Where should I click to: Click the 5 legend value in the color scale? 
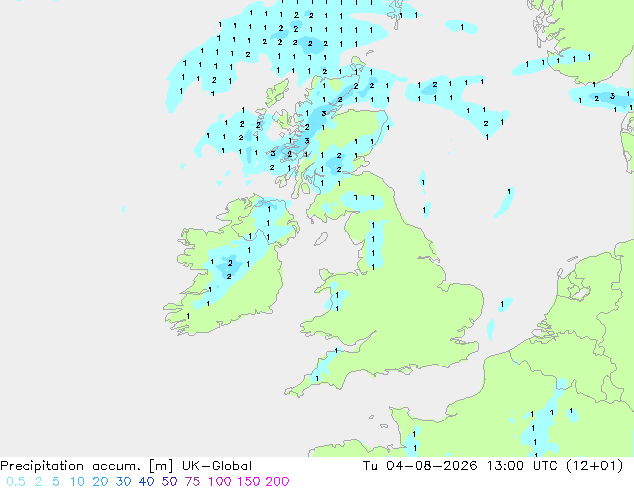click(56, 482)
